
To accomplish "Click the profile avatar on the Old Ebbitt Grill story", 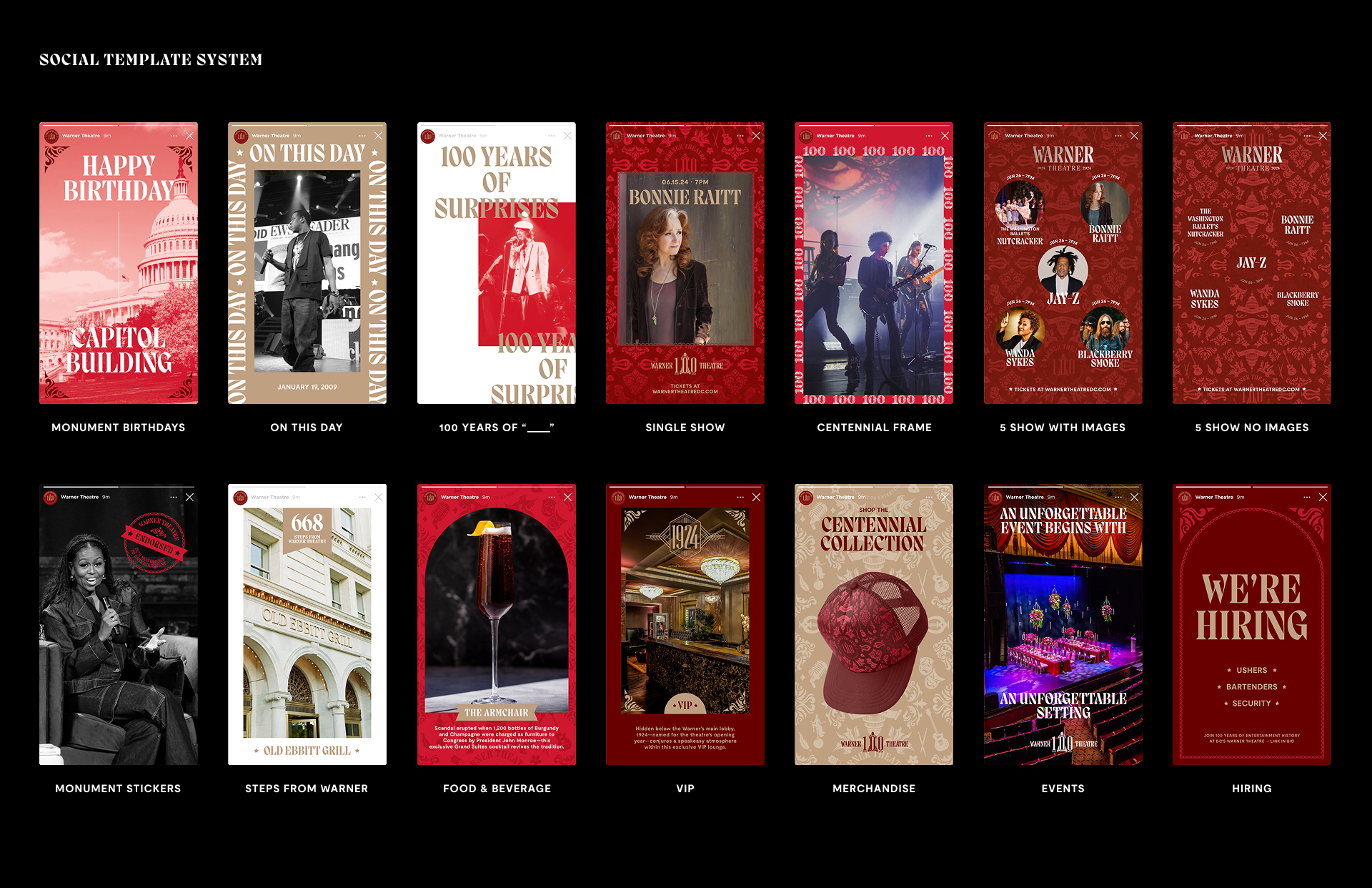I will pos(240,497).
